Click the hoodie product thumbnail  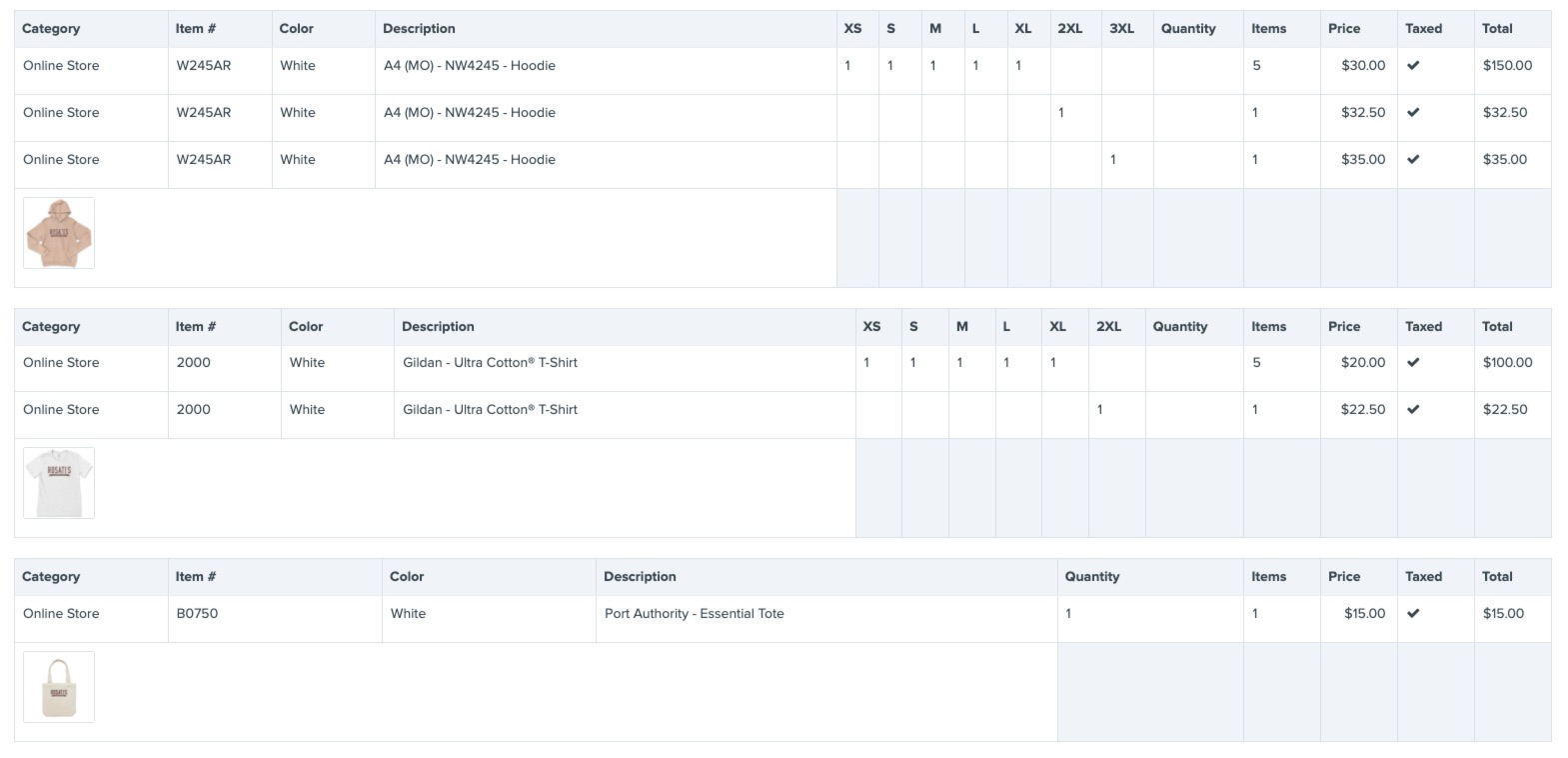59,233
